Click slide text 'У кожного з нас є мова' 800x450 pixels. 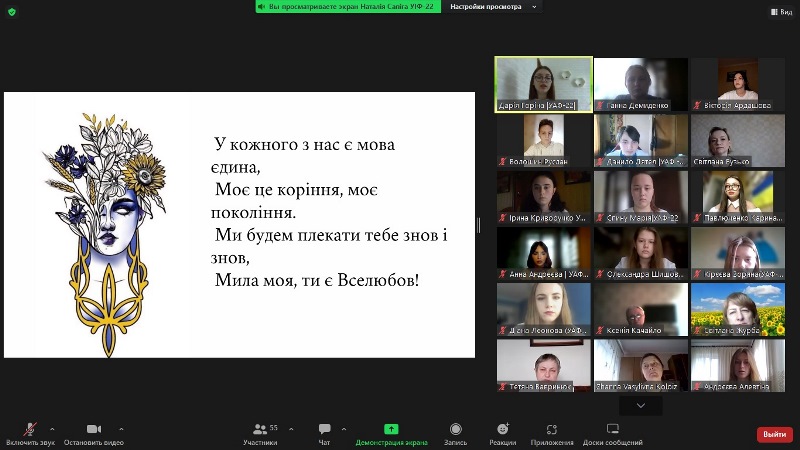pos(305,144)
